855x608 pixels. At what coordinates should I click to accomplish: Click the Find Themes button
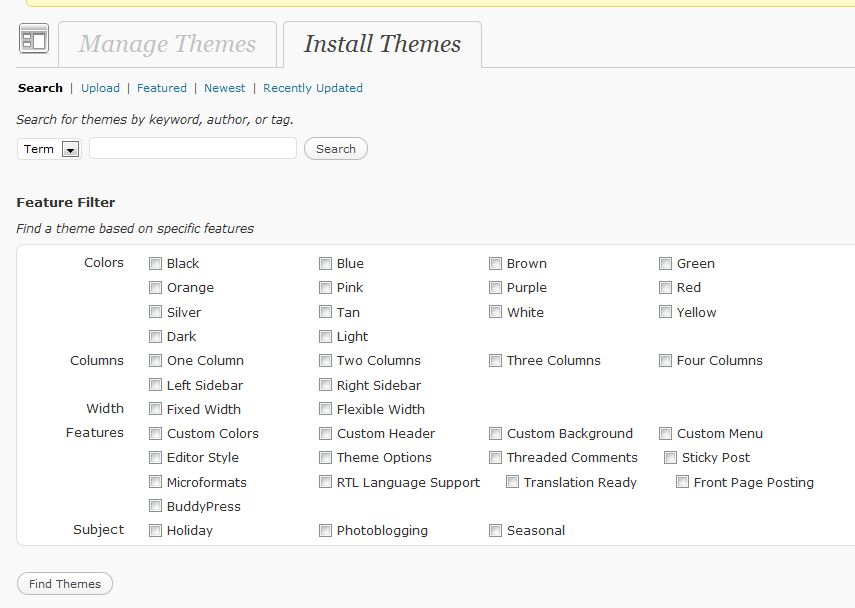click(x=65, y=584)
